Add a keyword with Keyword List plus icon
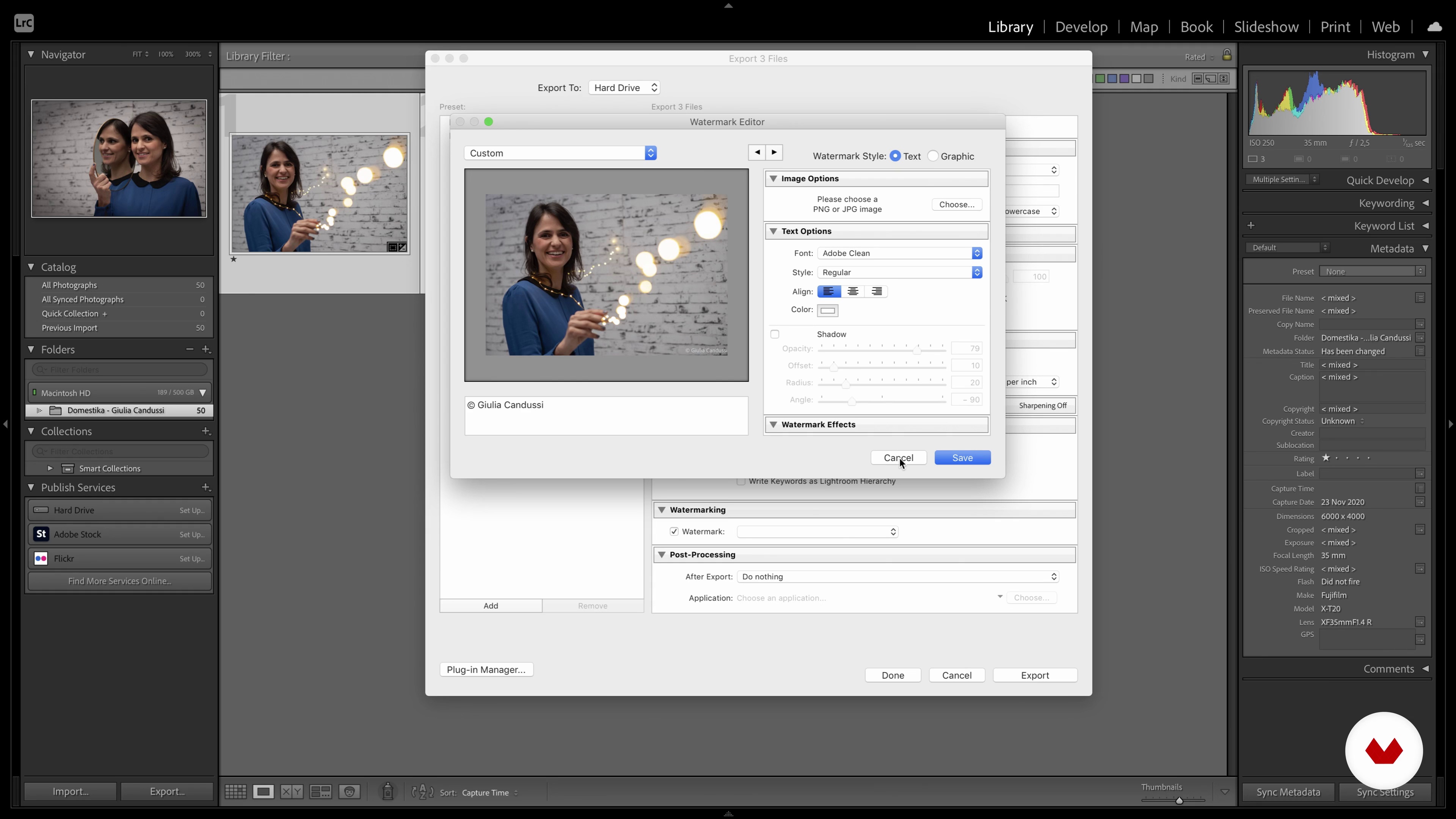 tap(1251, 226)
